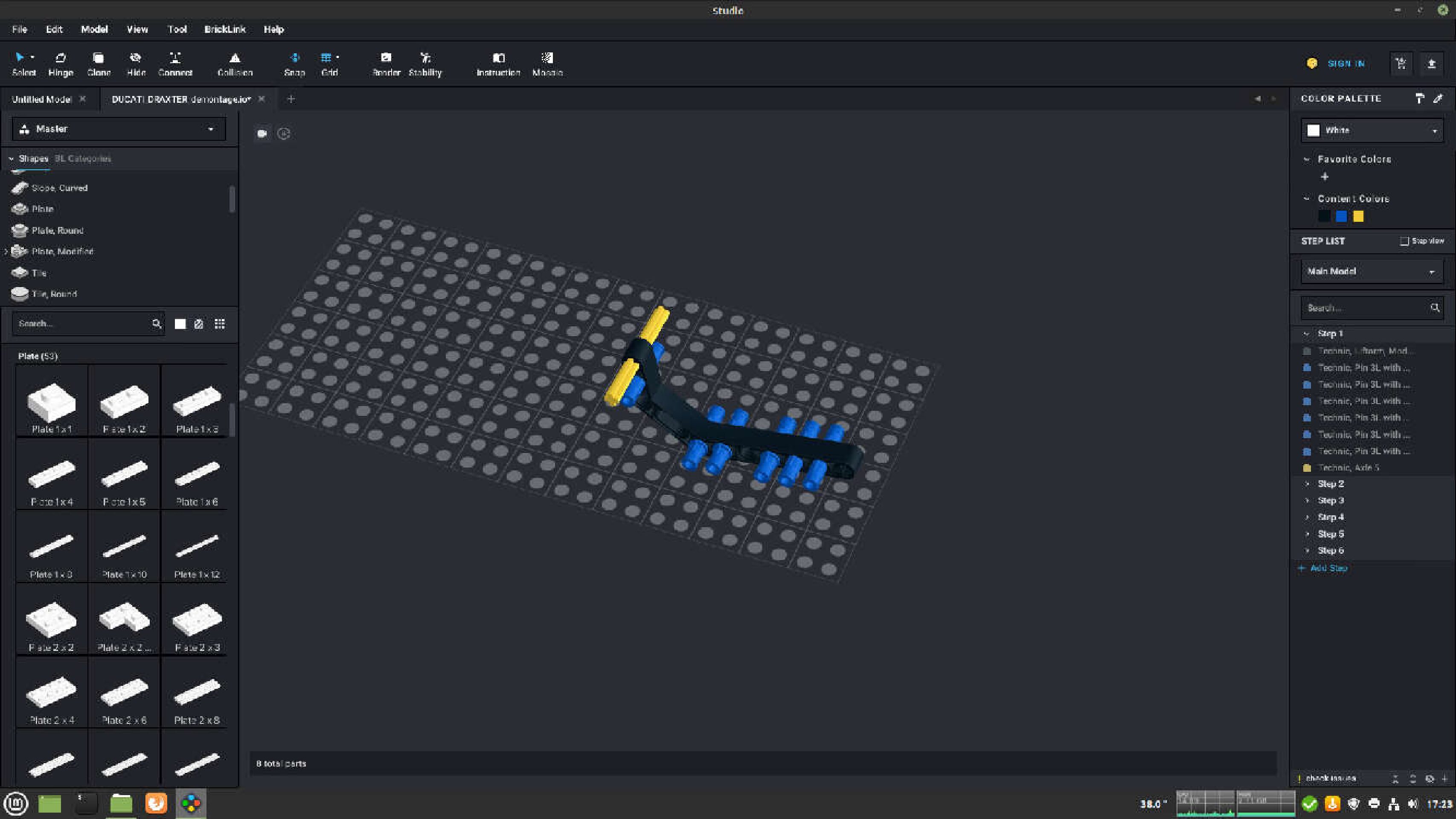This screenshot has width=1456, height=819.
Task: Click the camera view icon in viewport
Action: pyautogui.click(x=262, y=134)
